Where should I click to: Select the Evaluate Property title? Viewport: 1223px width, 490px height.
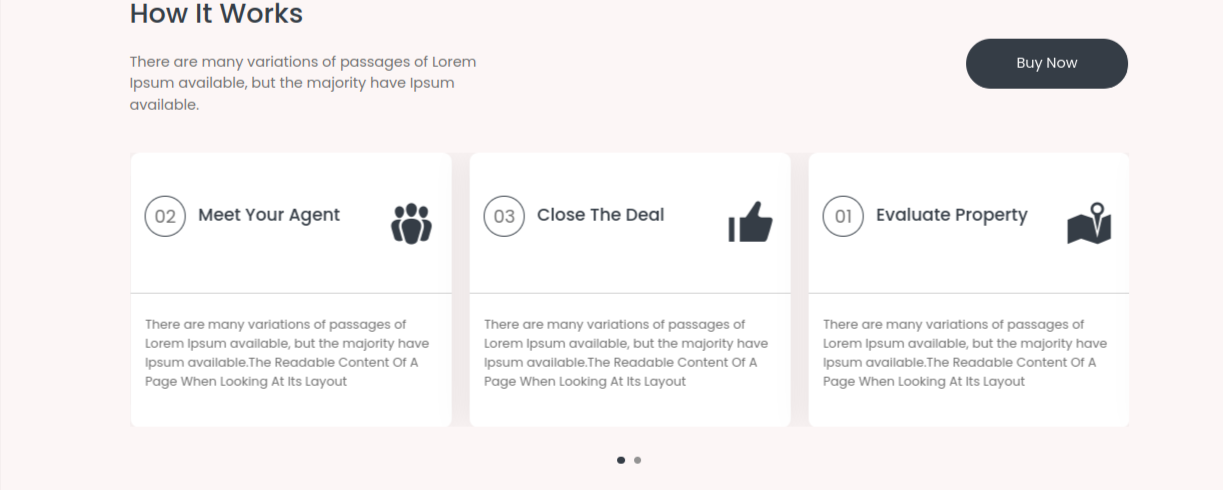click(951, 215)
